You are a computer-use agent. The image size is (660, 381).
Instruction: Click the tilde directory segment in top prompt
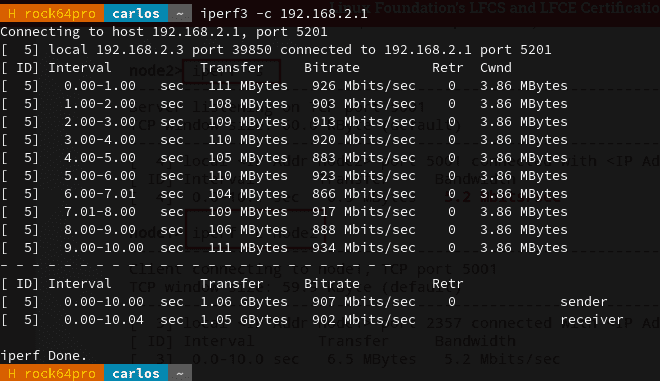coord(180,13)
